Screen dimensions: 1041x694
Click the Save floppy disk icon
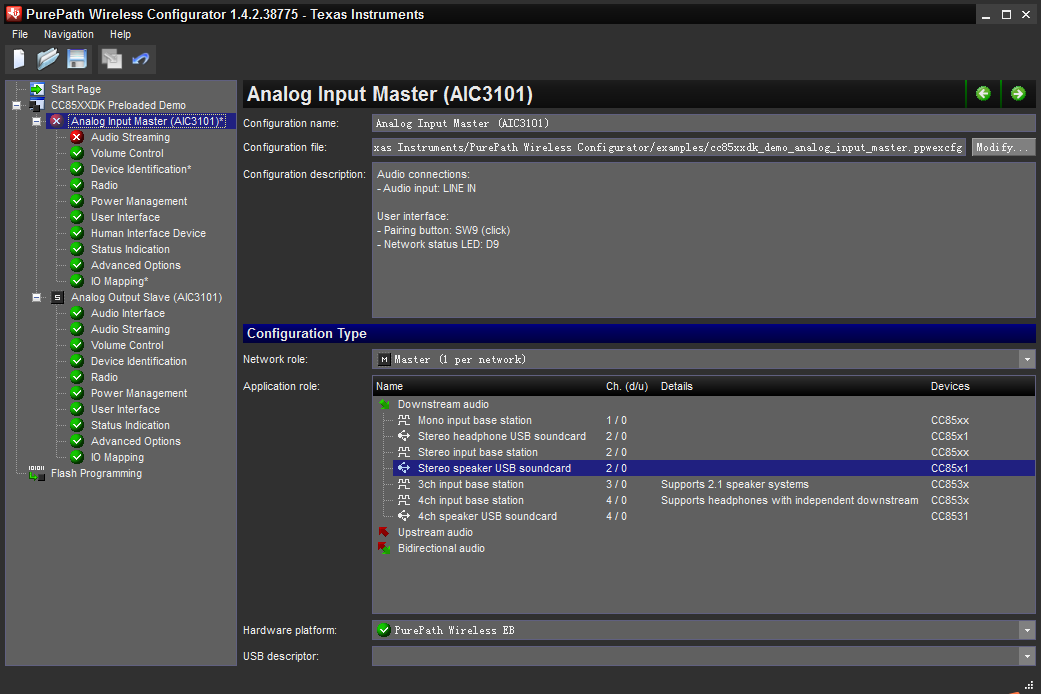(77, 60)
